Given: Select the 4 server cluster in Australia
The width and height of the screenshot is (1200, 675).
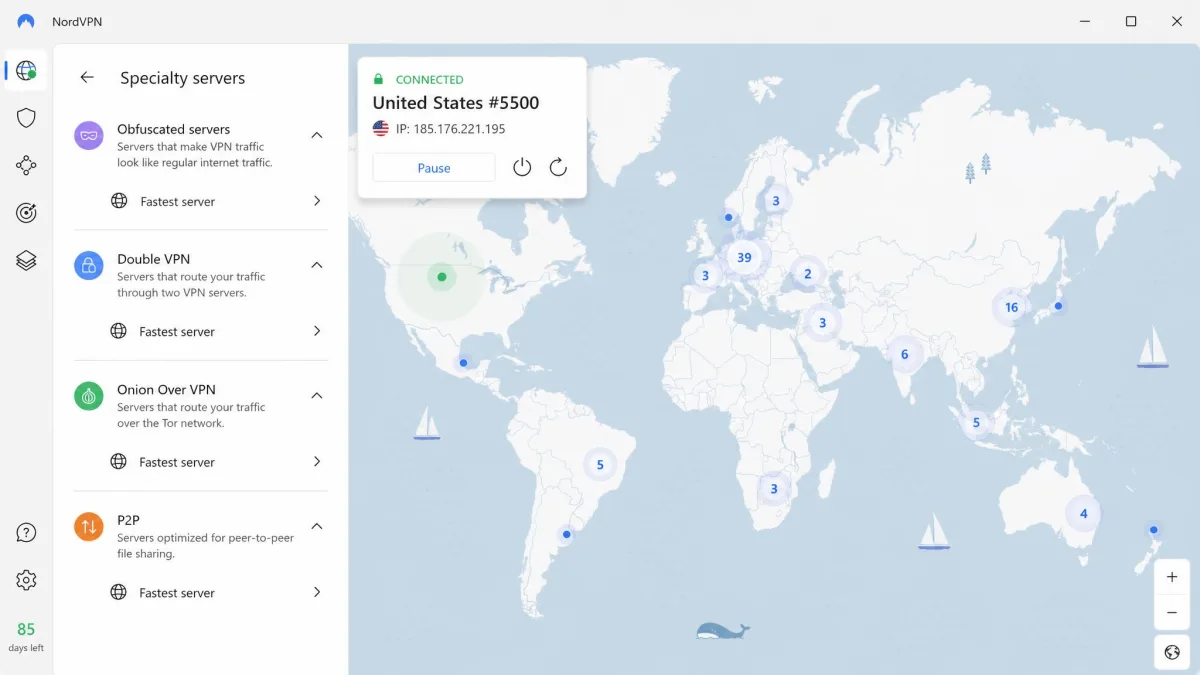Looking at the screenshot, I should click(1083, 514).
